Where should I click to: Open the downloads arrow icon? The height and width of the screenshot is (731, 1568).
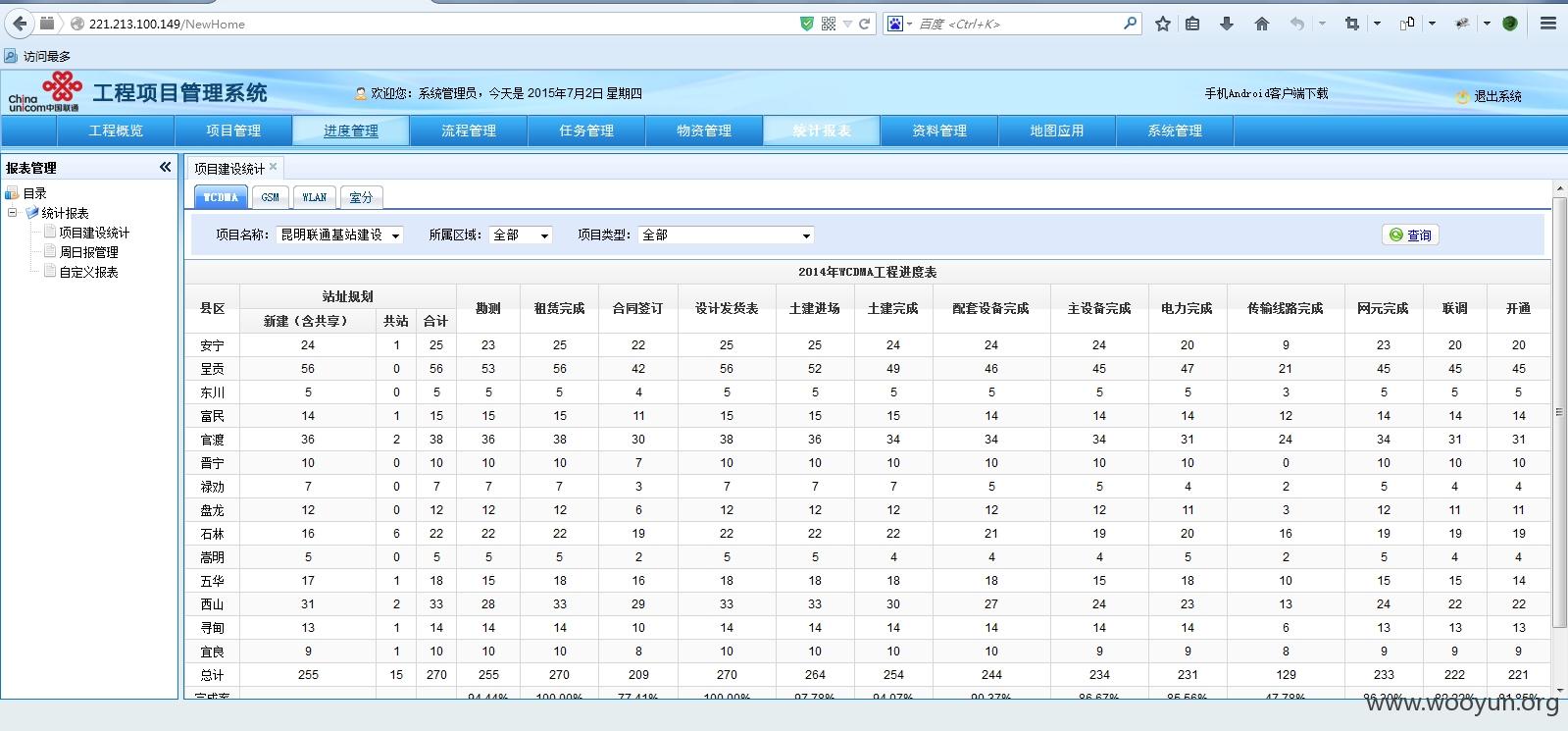pyautogui.click(x=1226, y=24)
